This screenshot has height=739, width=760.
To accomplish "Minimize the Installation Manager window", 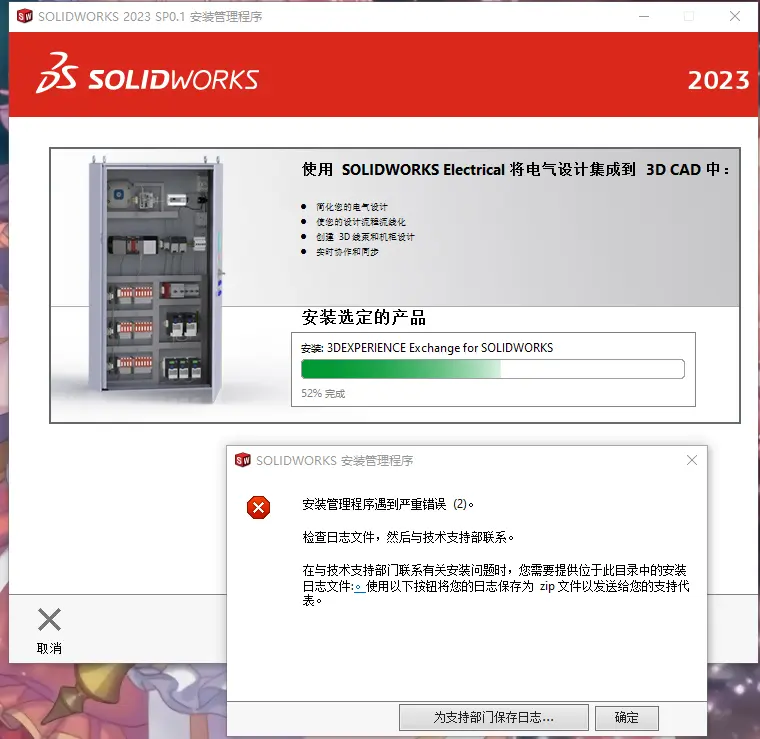I will (x=644, y=16).
